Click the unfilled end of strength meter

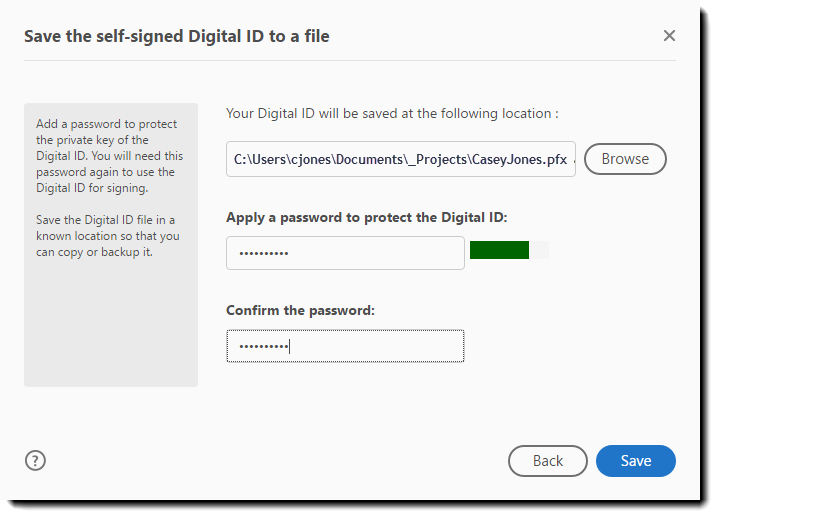point(539,250)
